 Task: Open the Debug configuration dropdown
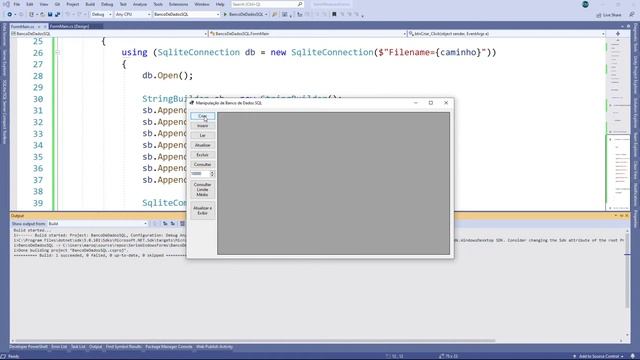pyautogui.click(x=101, y=14)
